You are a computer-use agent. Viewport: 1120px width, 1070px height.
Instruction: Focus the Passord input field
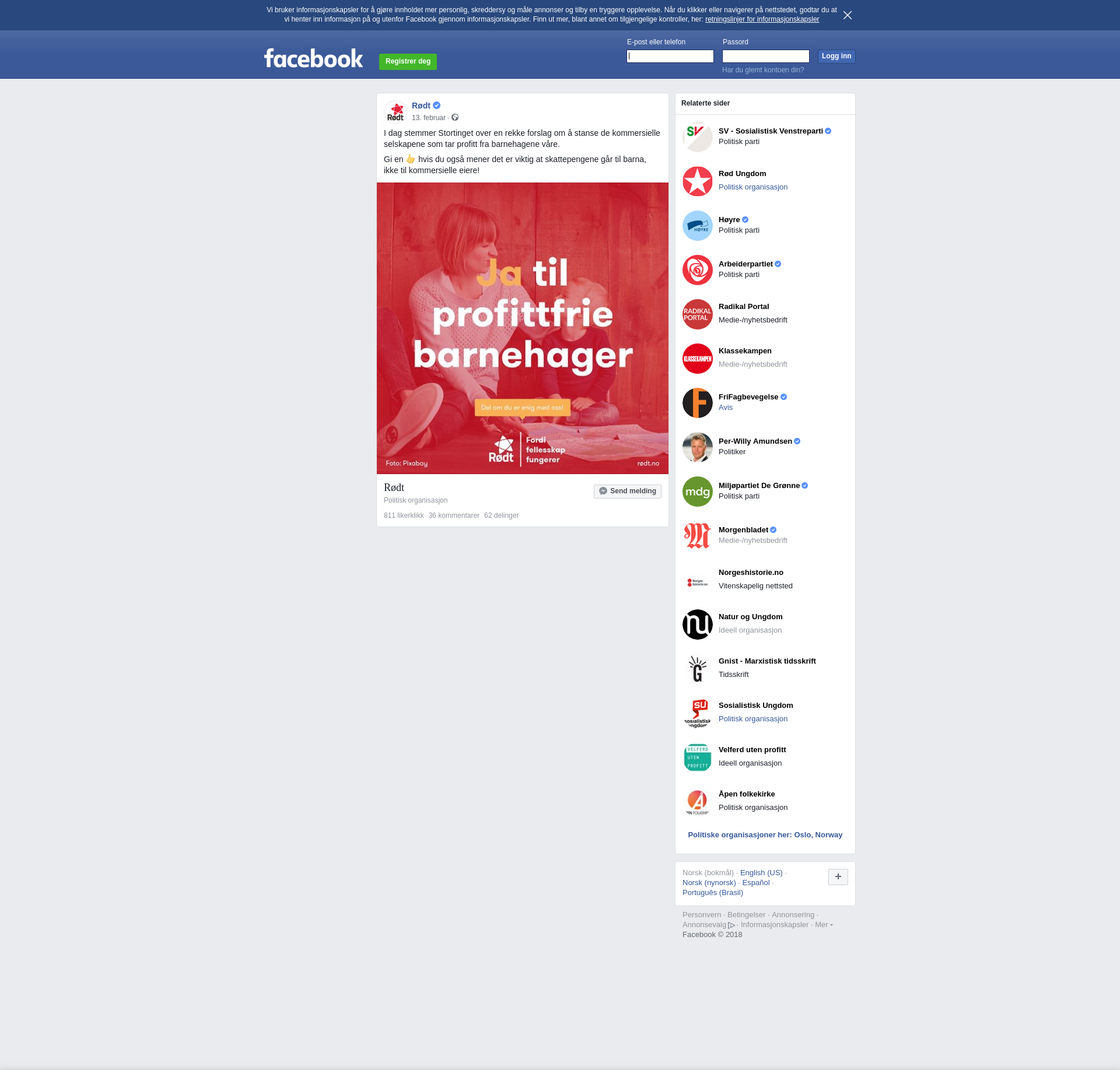coord(766,56)
